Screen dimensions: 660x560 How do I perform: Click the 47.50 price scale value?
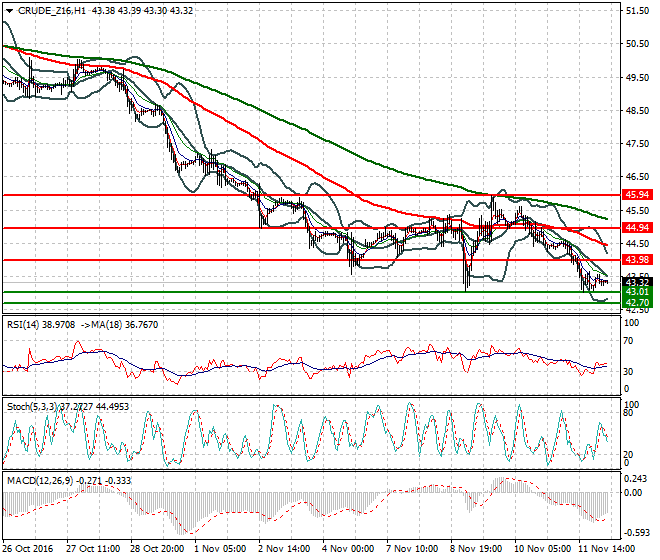click(637, 144)
